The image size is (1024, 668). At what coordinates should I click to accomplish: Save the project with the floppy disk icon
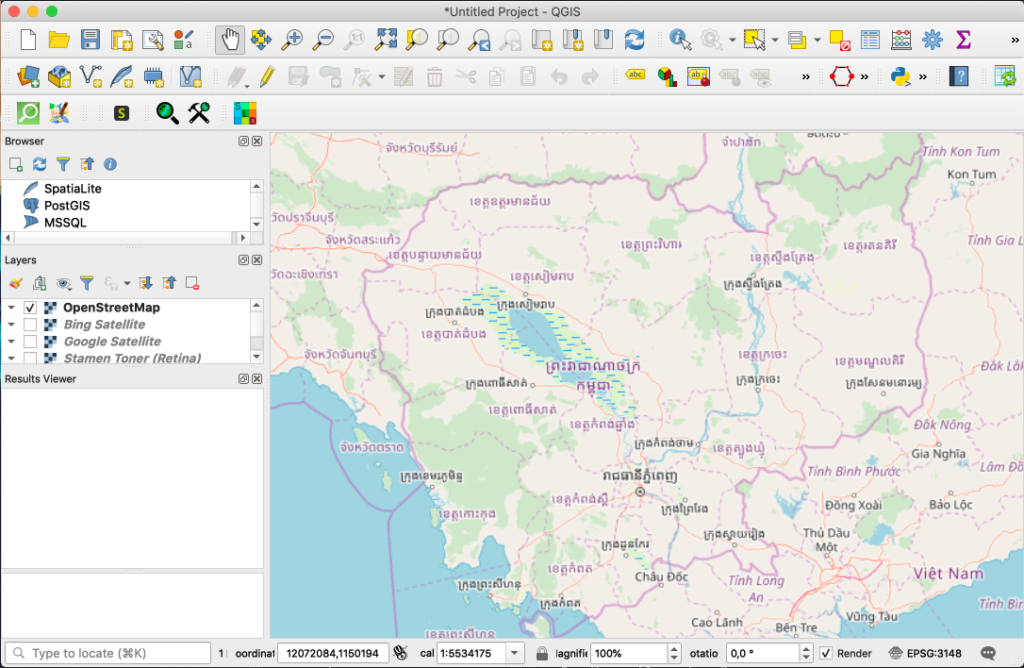point(90,40)
